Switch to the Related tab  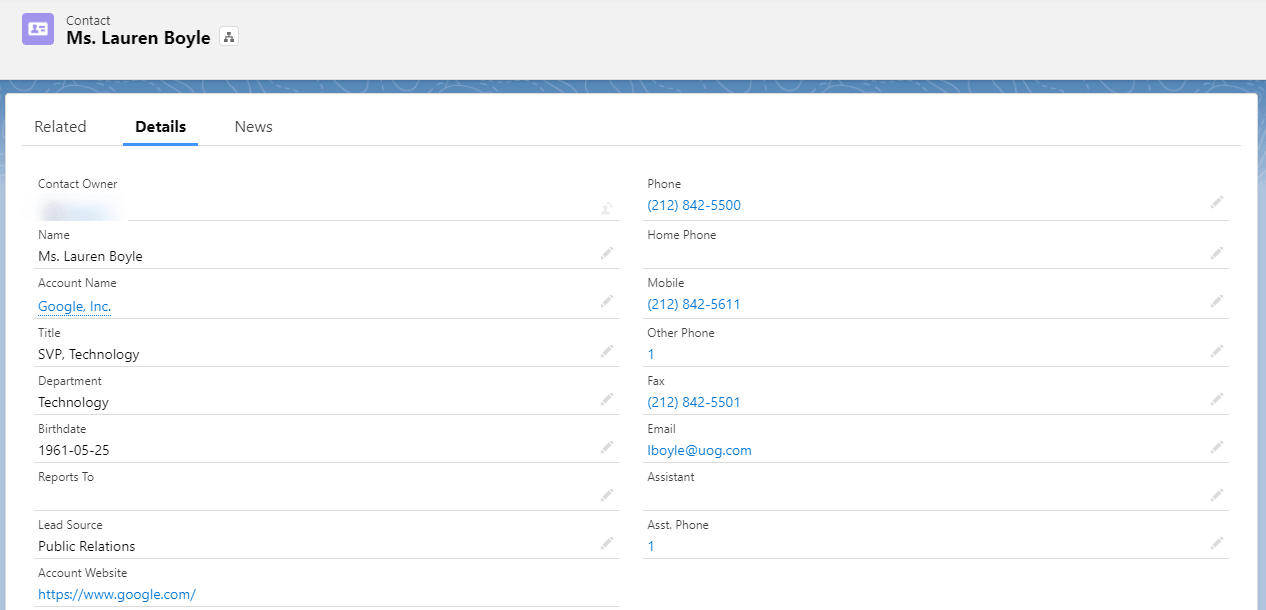point(60,127)
